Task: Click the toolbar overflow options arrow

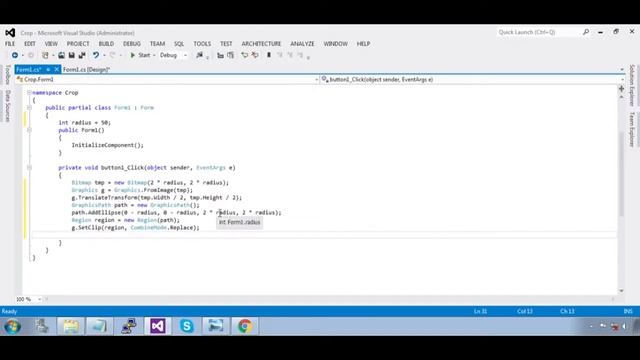Action: (x=308, y=58)
